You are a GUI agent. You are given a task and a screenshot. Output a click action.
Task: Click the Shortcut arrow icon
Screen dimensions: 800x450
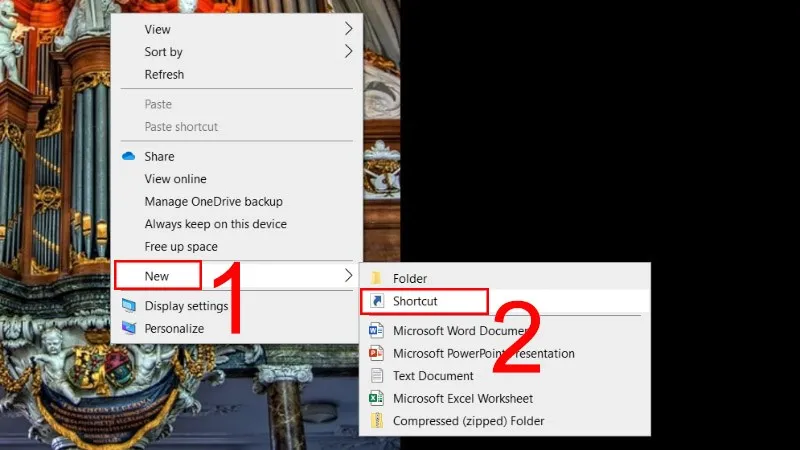pyautogui.click(x=377, y=301)
